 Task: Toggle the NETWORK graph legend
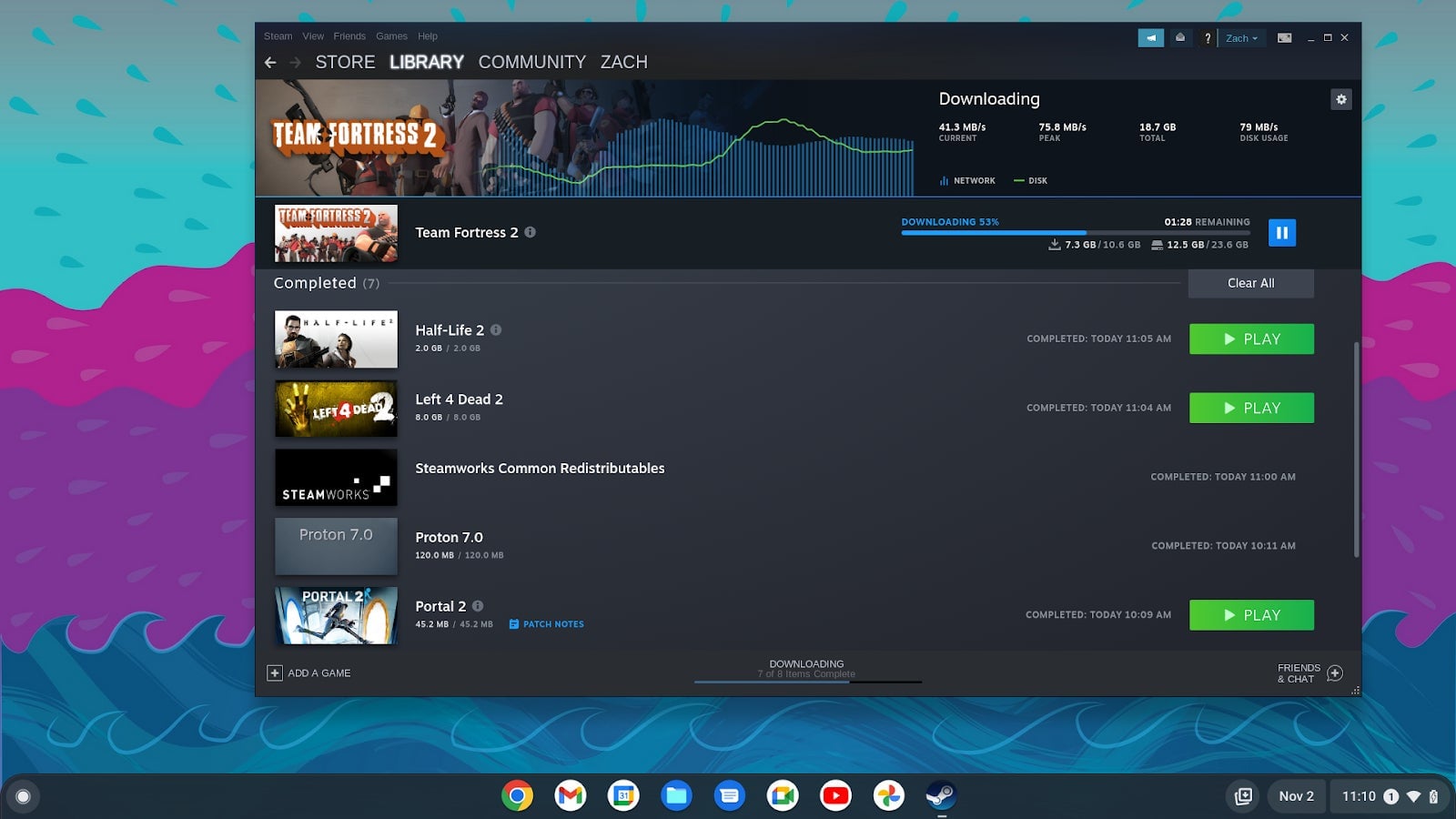click(967, 180)
